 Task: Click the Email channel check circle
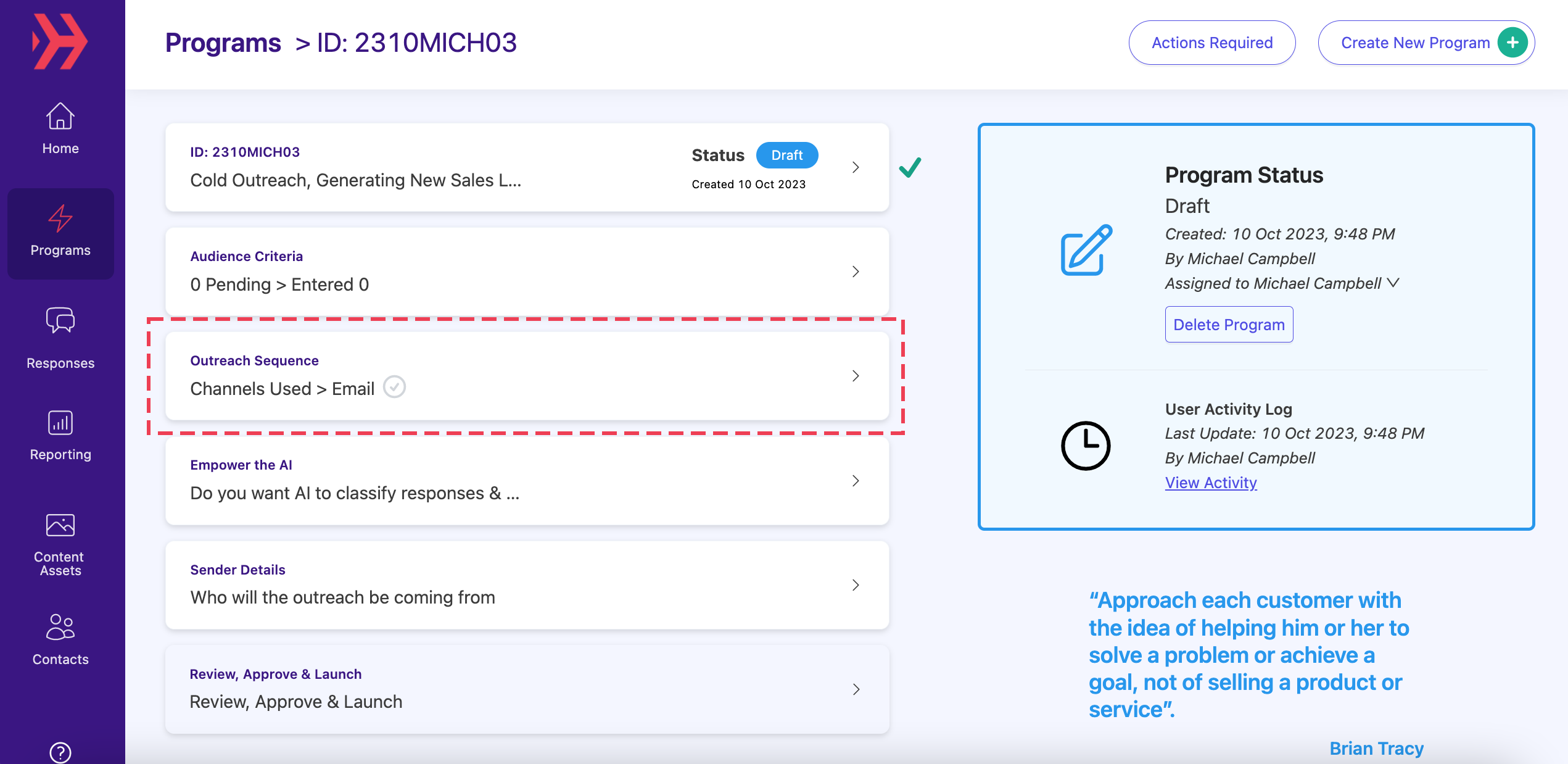(394, 387)
